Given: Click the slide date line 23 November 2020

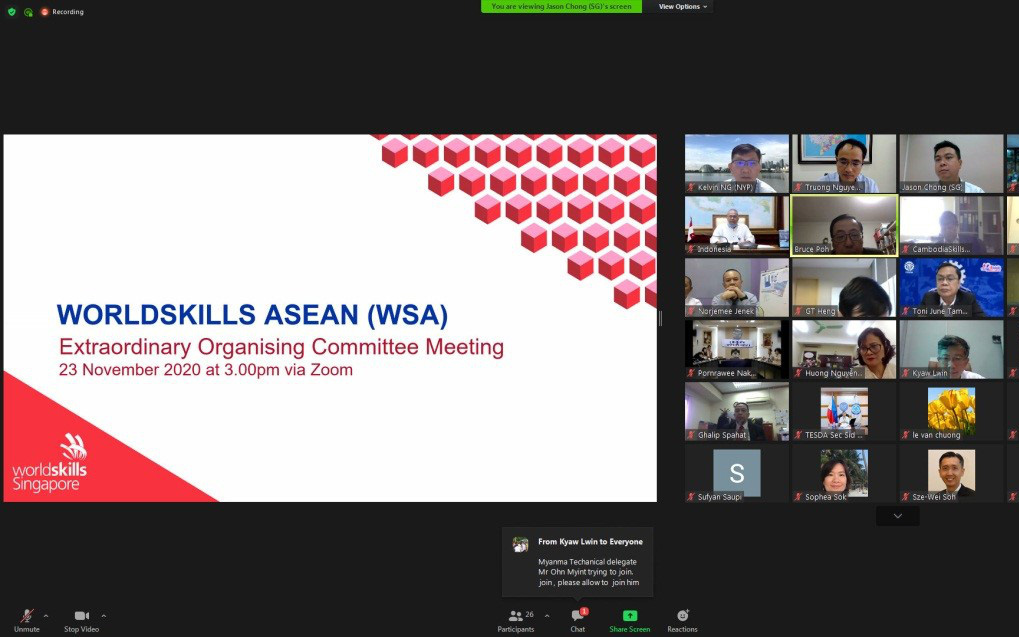Looking at the screenshot, I should tap(205, 370).
